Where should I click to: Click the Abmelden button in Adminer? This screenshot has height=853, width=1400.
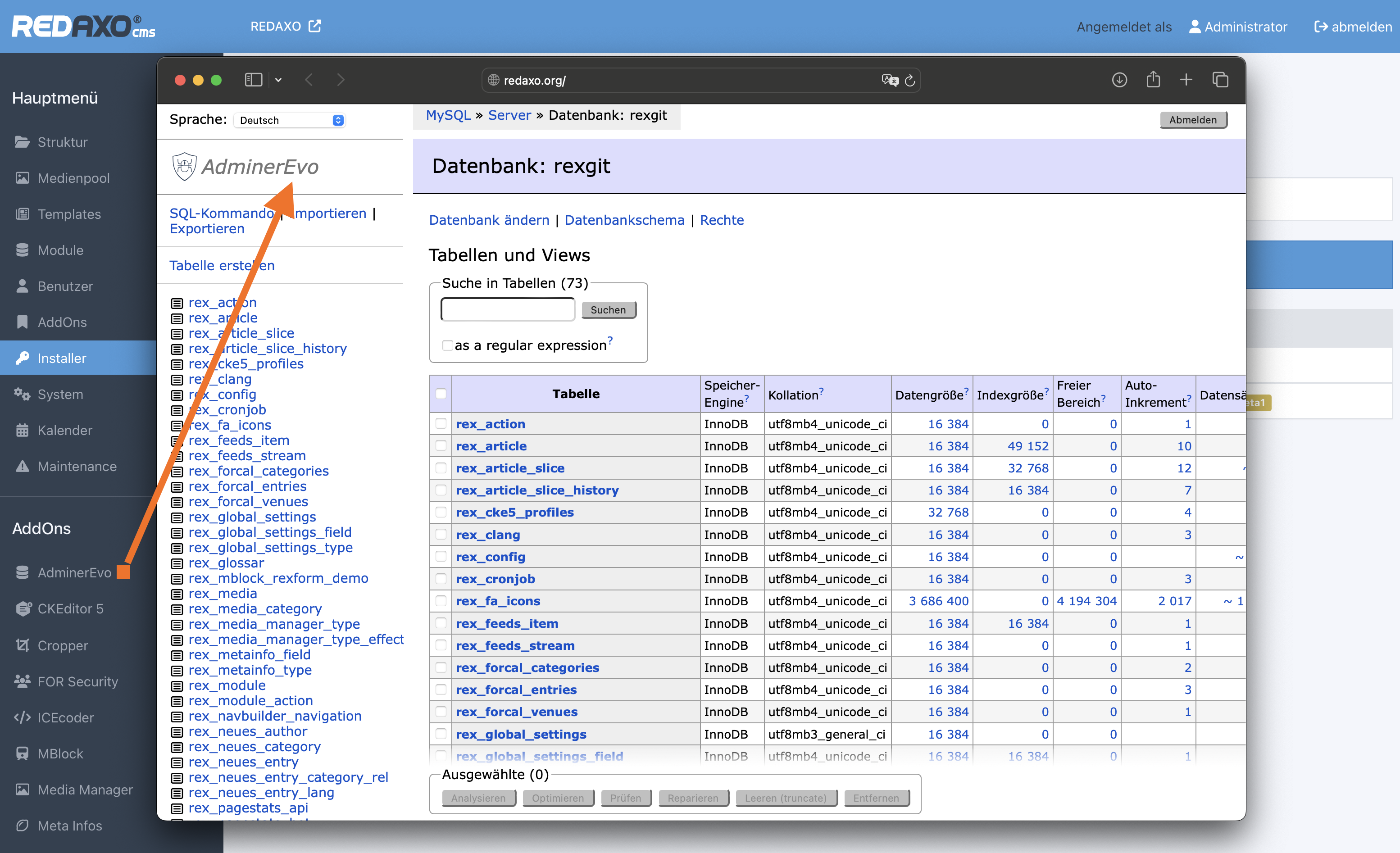pos(1193,120)
